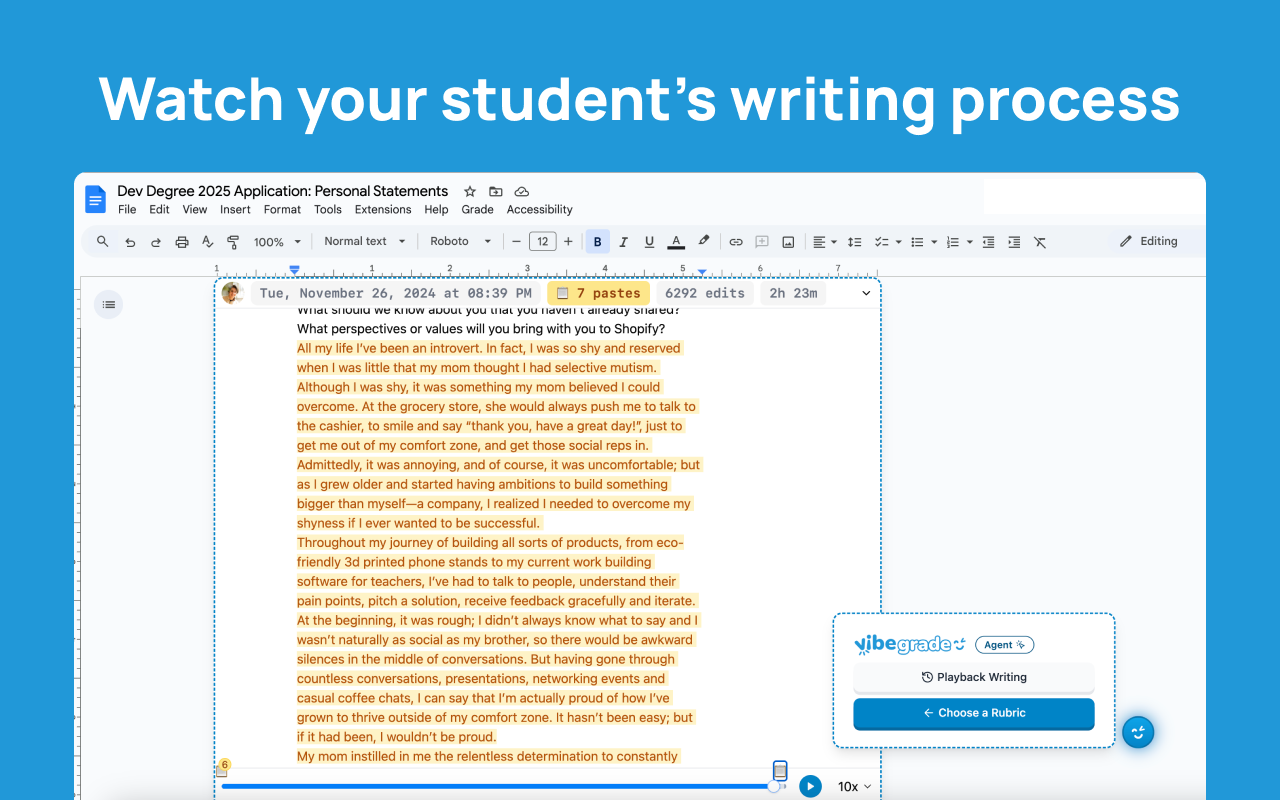Clear text formatting

click(x=1040, y=242)
